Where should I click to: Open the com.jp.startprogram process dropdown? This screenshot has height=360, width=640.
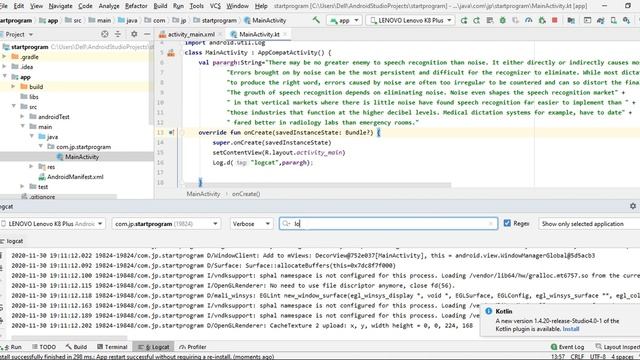[166, 224]
